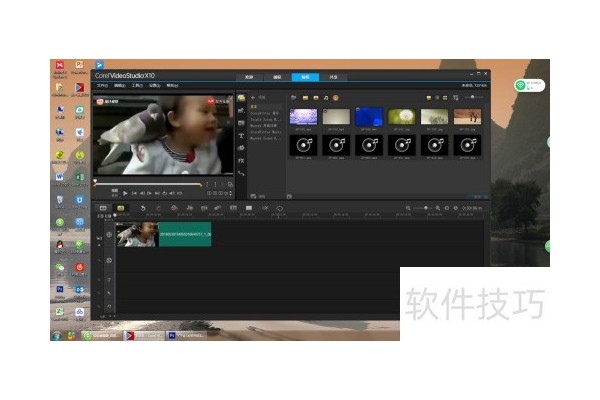Open the Sound Mixer
The height and width of the screenshot is (400, 600).
pyautogui.click(x=189, y=208)
